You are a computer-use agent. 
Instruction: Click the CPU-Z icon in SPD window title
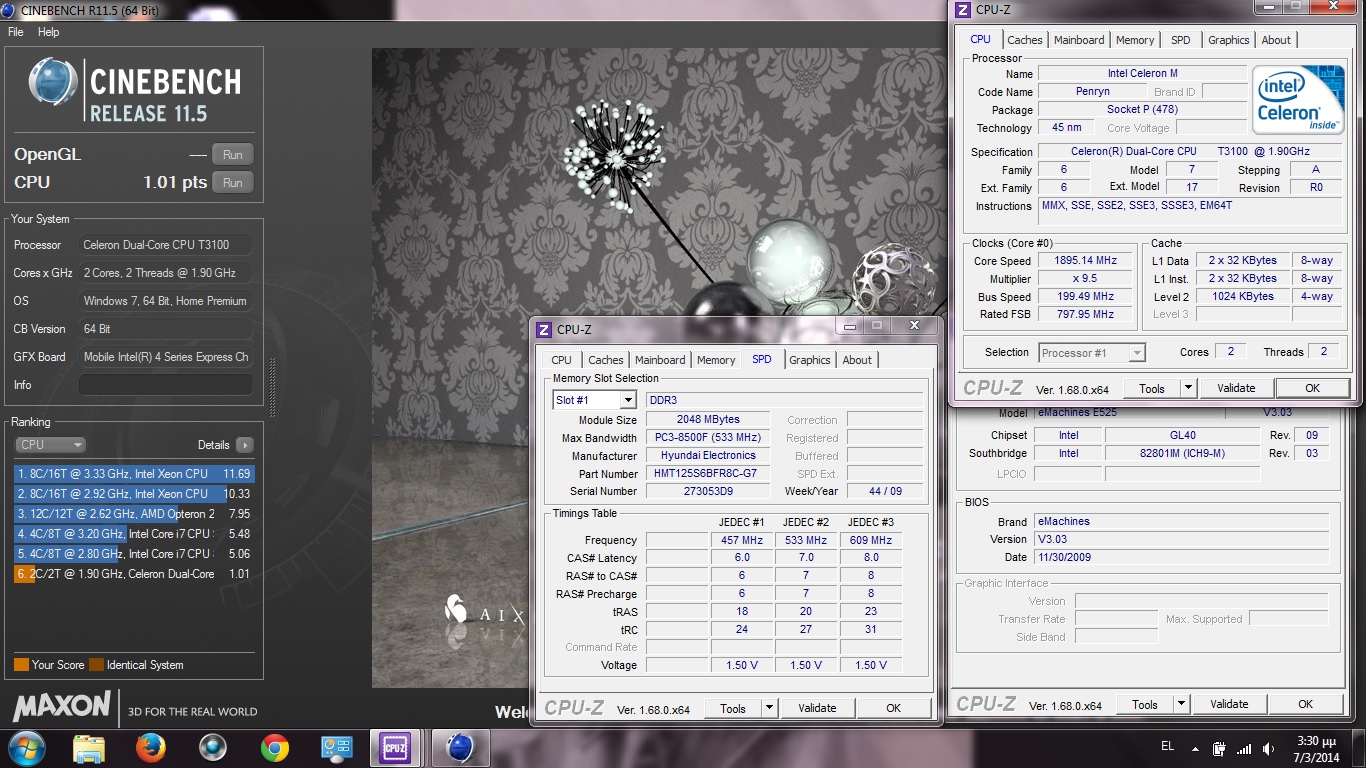544,329
